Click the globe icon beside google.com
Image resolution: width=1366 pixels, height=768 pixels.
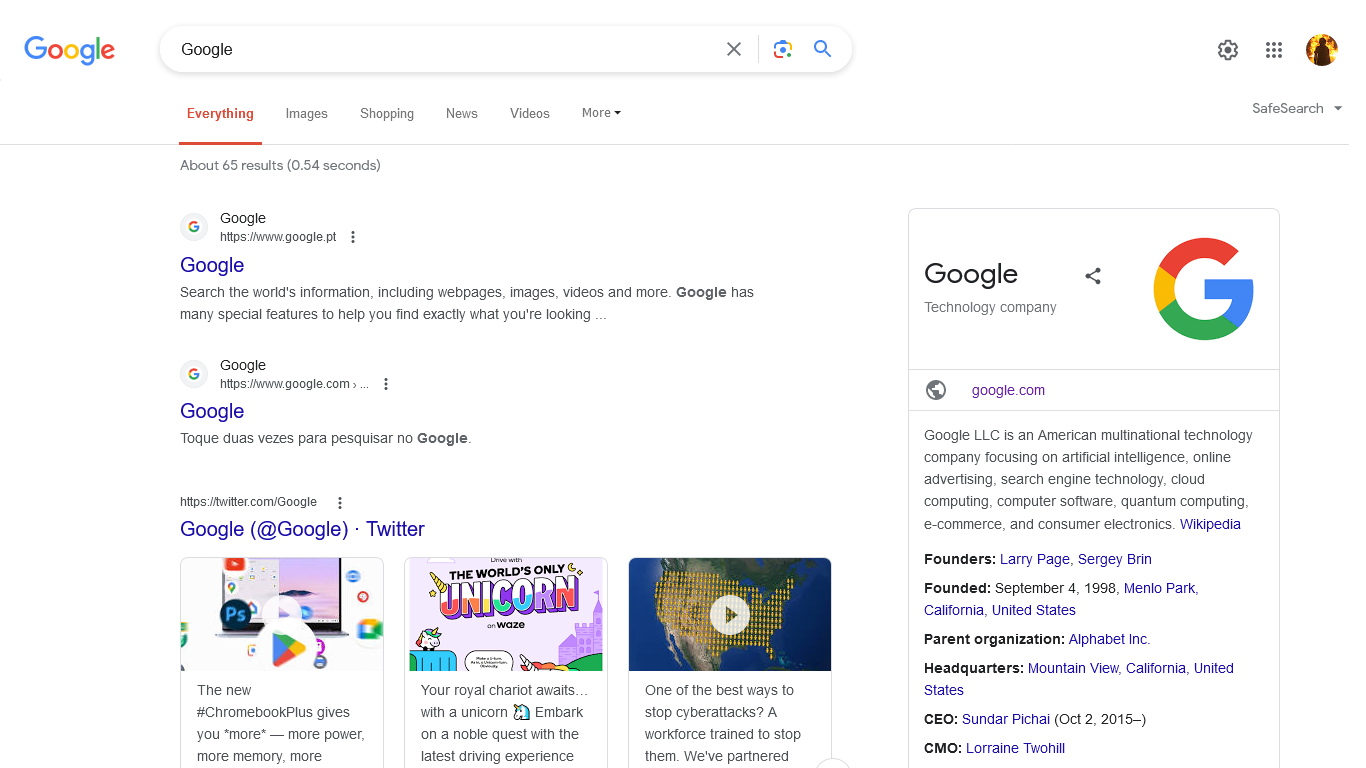[936, 390]
